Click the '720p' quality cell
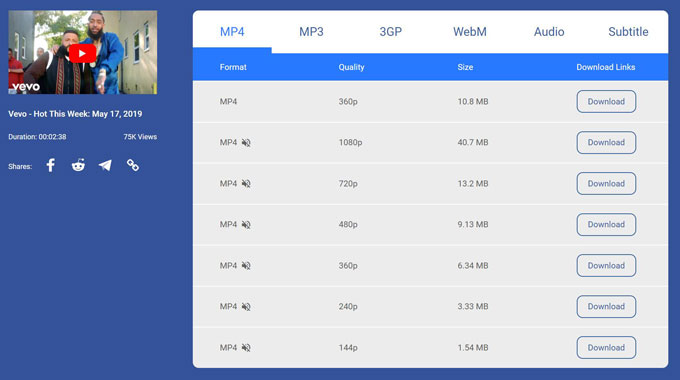This screenshot has width=680, height=380. pyautogui.click(x=348, y=183)
